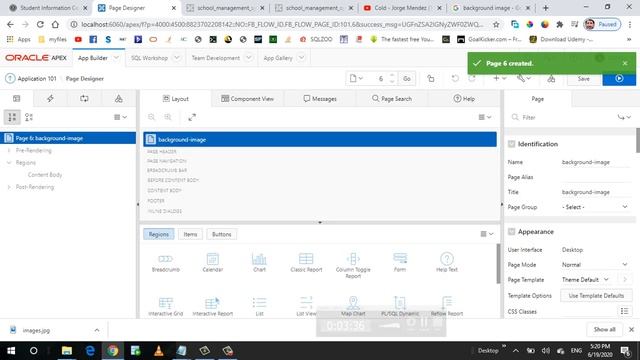This screenshot has width=640, height=360.
Task: Click zoom out icon in Layout toolbar
Action: (151, 117)
